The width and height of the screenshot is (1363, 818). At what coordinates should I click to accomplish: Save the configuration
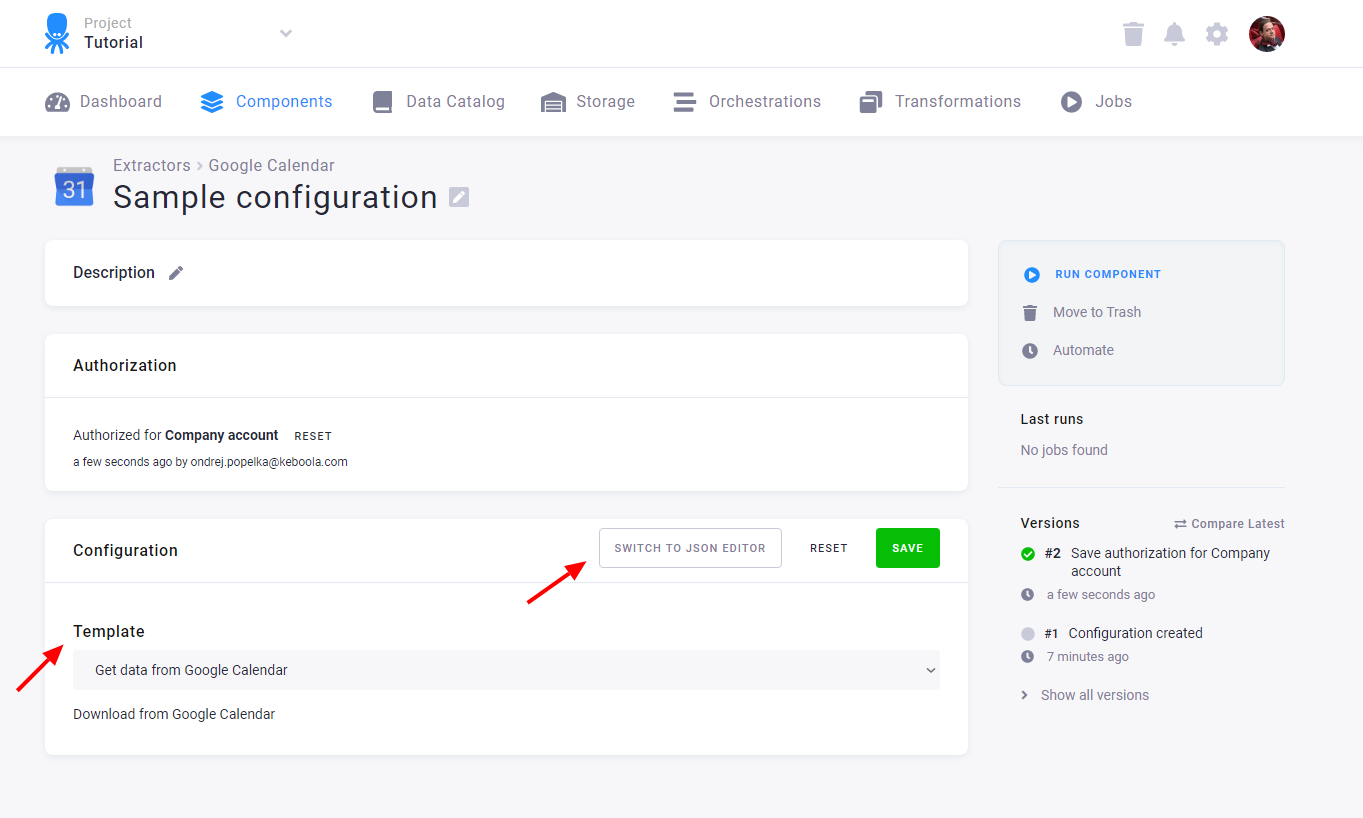908,548
